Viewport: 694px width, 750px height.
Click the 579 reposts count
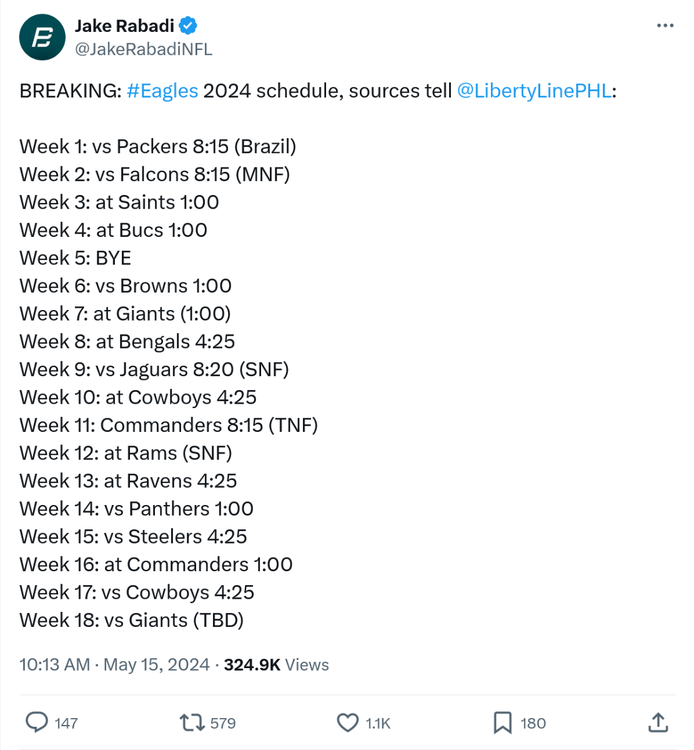[x=223, y=723]
